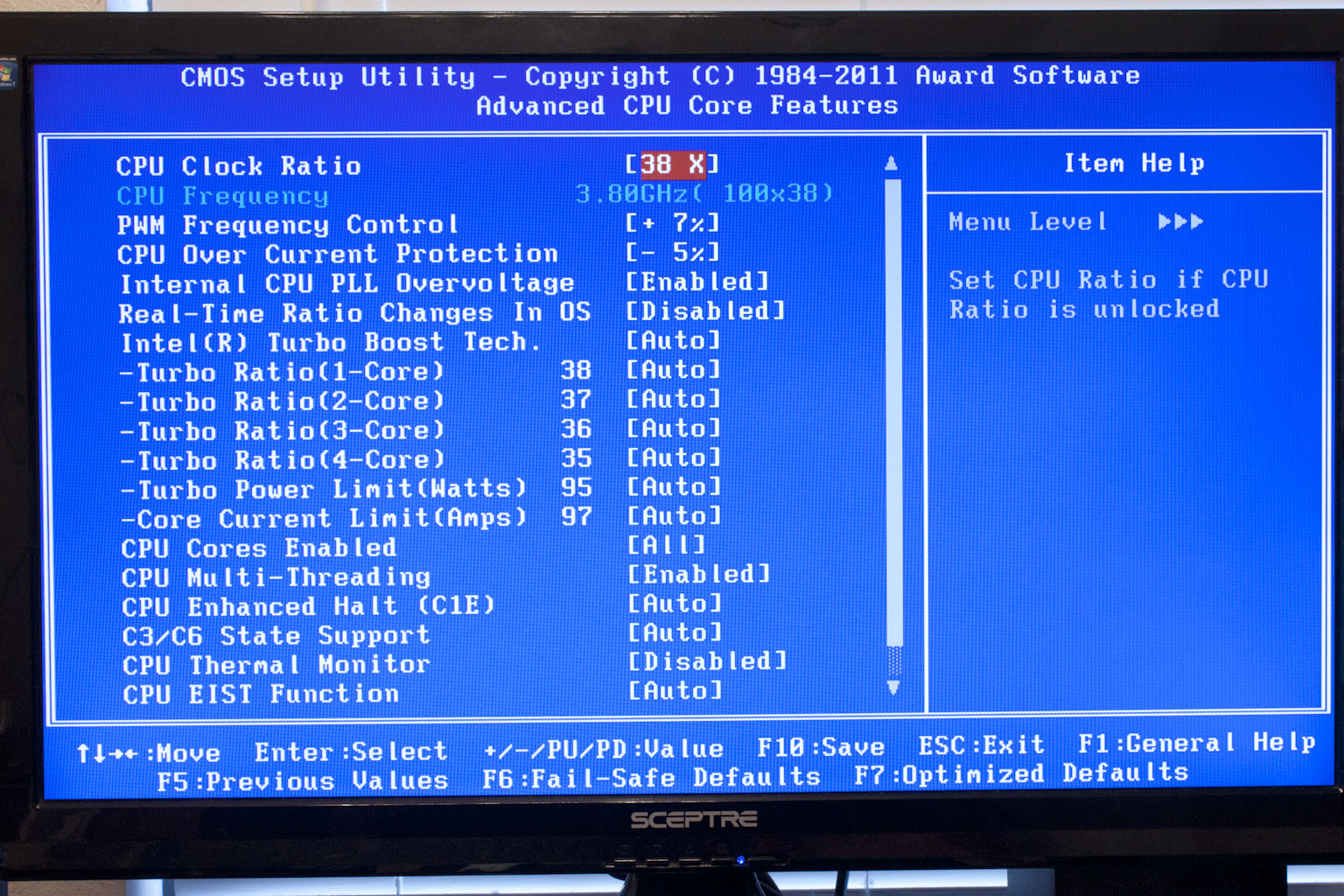This screenshot has height=896, width=1344.
Task: Open CPU Cores Enabled value All
Action: (x=666, y=545)
